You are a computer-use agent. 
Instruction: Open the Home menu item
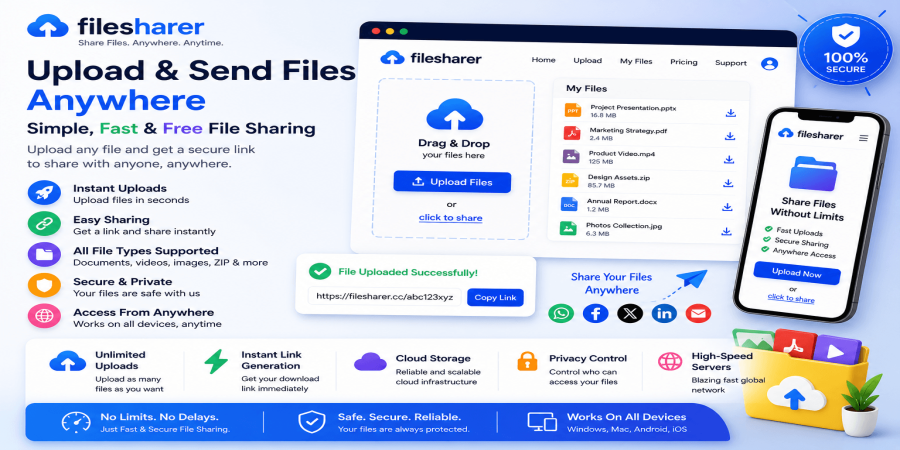pos(543,60)
